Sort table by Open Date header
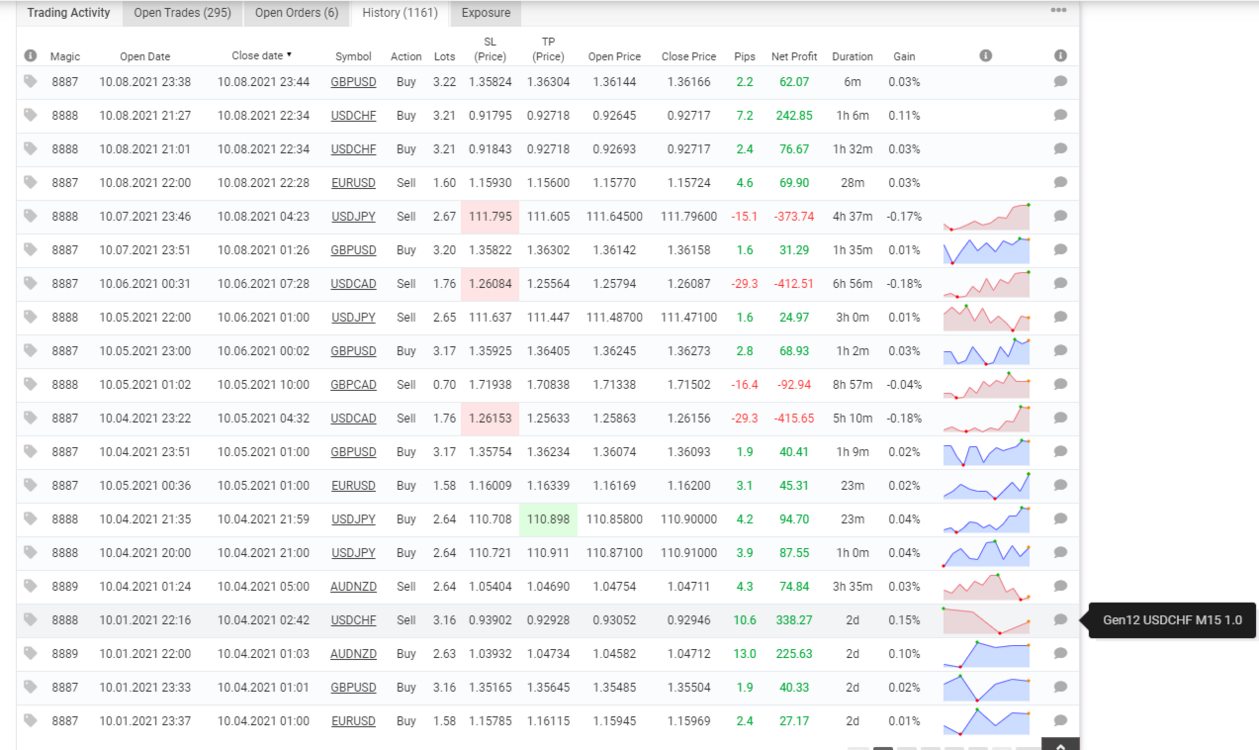This screenshot has height=750, width=1259. pyautogui.click(x=145, y=57)
